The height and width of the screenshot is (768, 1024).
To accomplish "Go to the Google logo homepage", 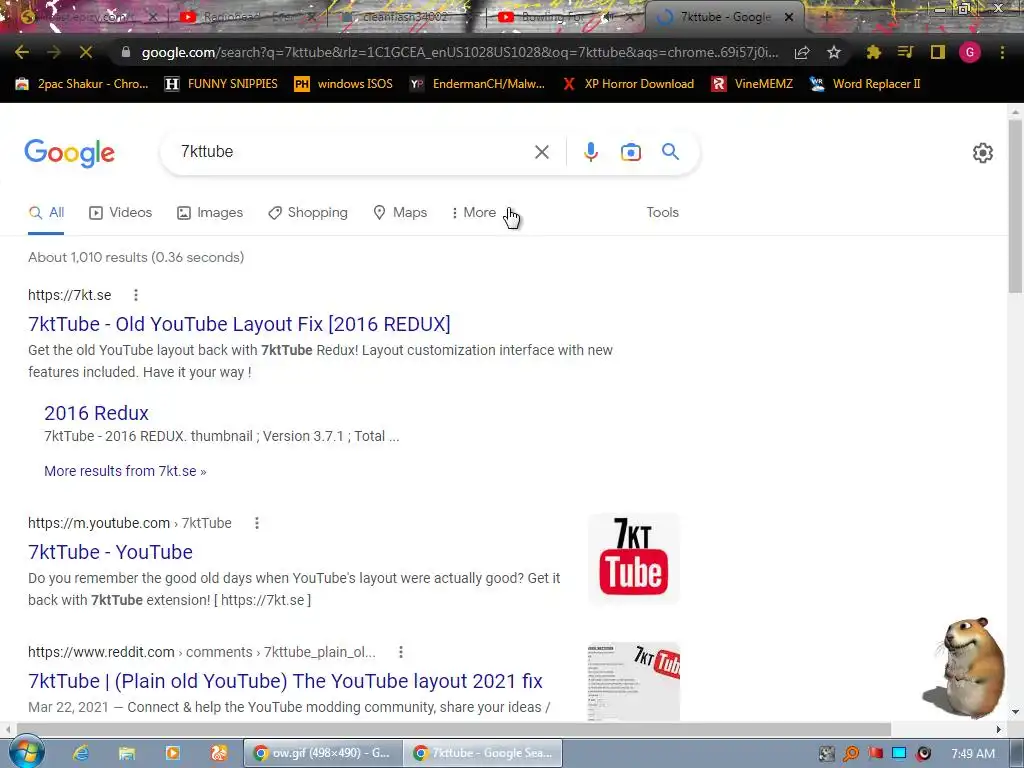I will tap(70, 153).
